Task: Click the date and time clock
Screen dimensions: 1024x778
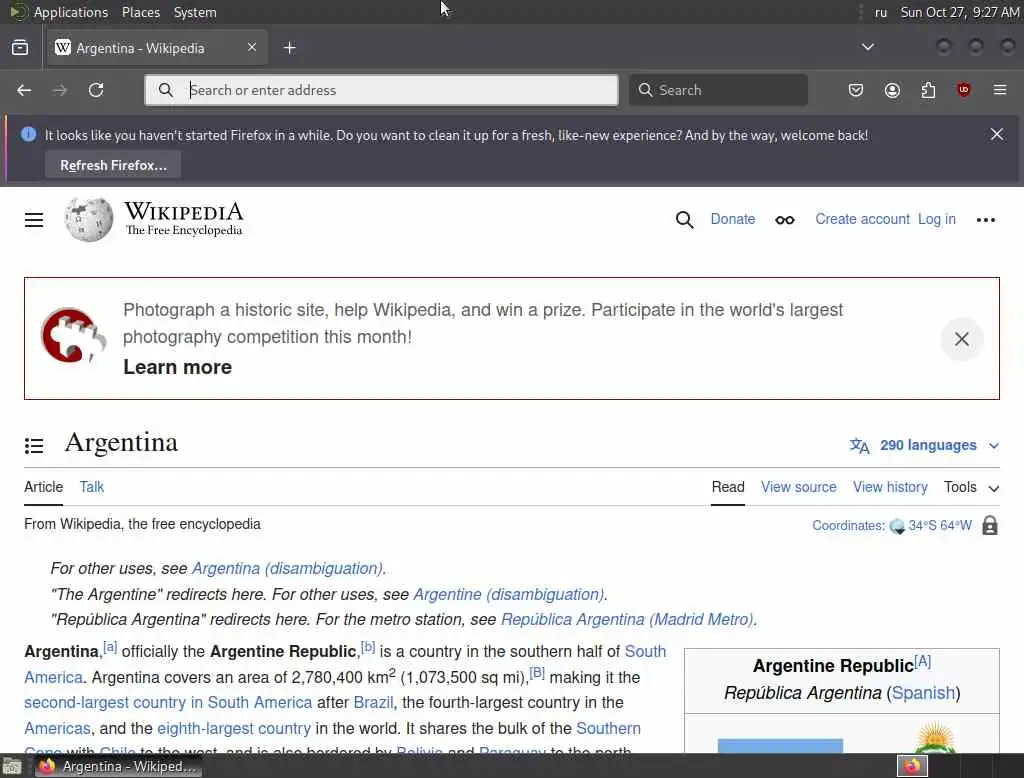Action: (959, 12)
